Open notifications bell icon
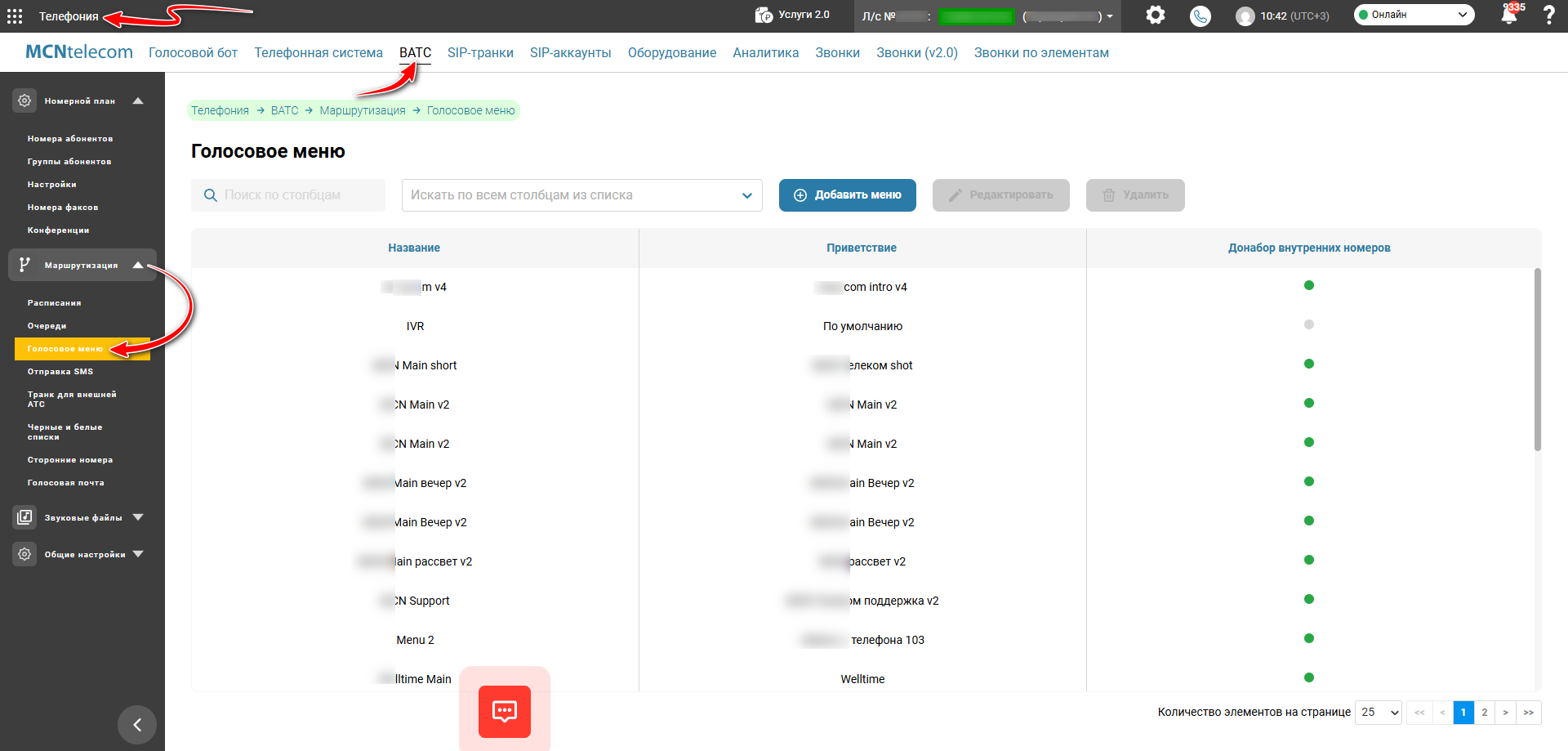Viewport: 1568px width, 751px height. click(1509, 15)
